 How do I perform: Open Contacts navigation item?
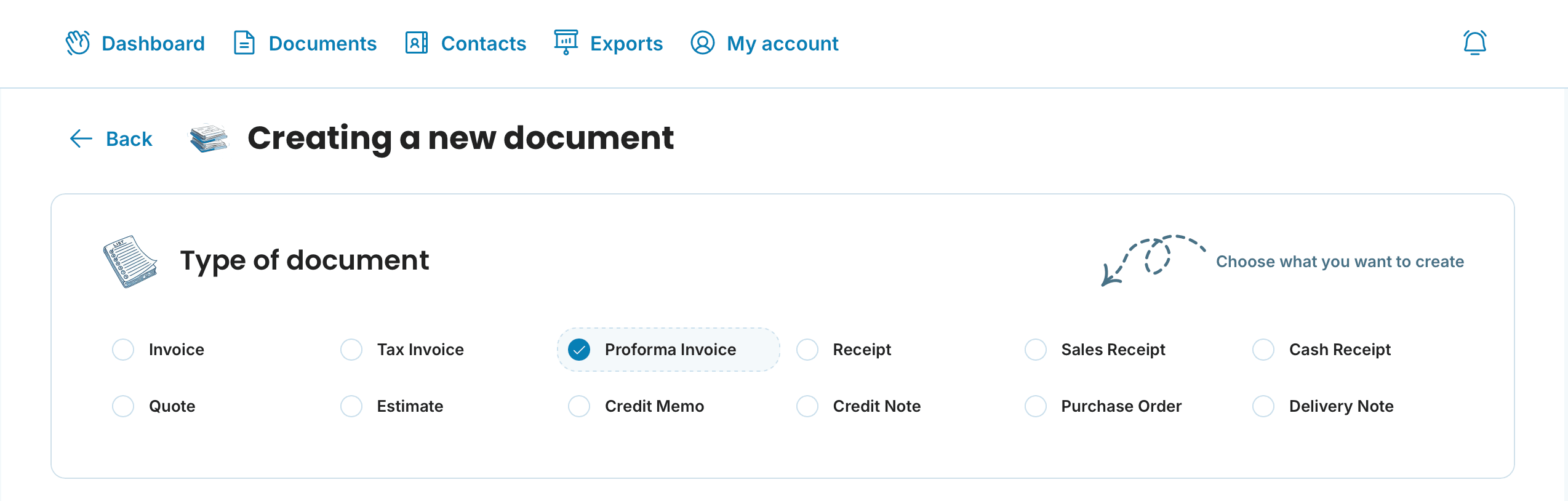click(484, 44)
